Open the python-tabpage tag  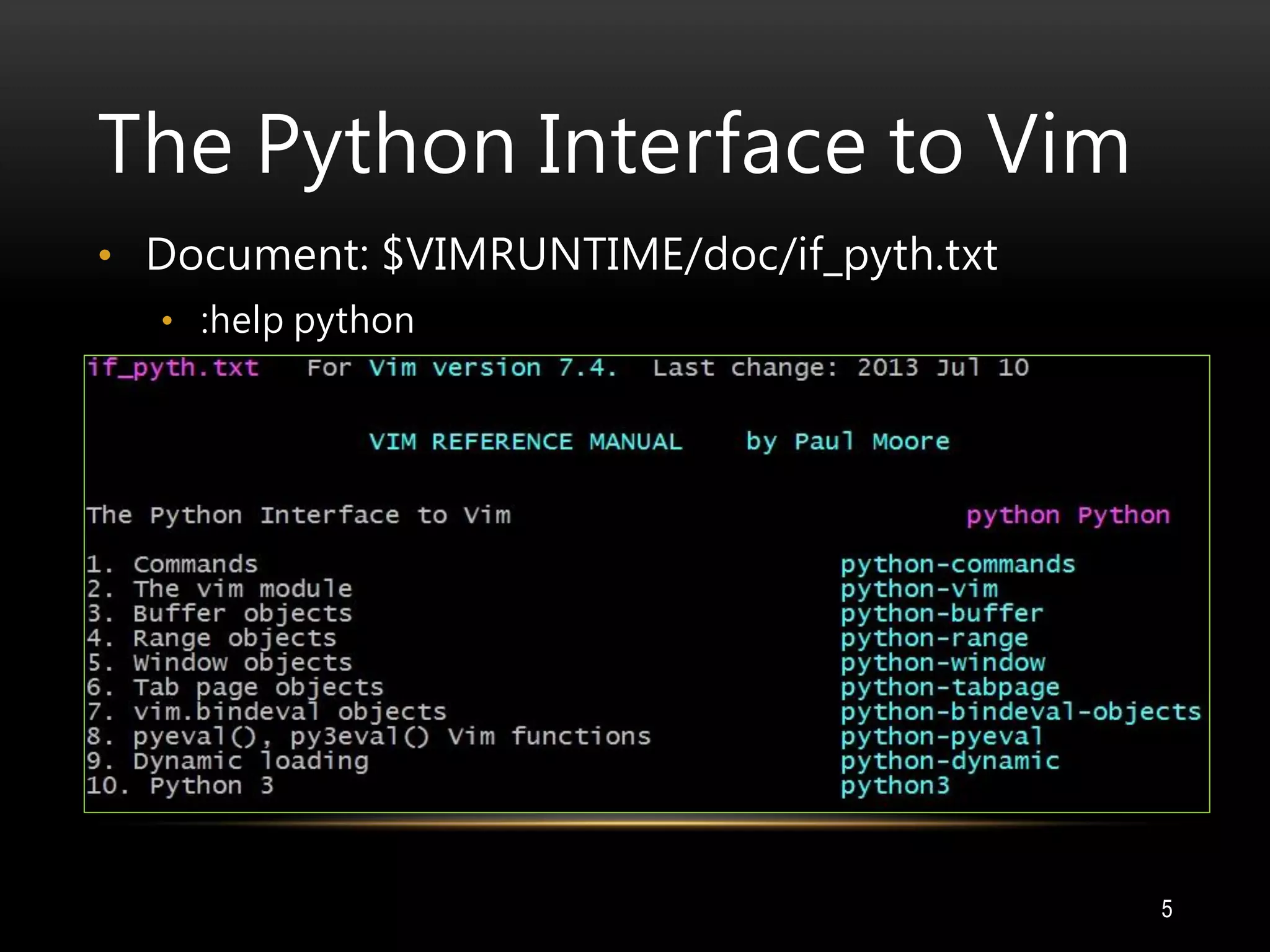pyautogui.click(x=950, y=688)
